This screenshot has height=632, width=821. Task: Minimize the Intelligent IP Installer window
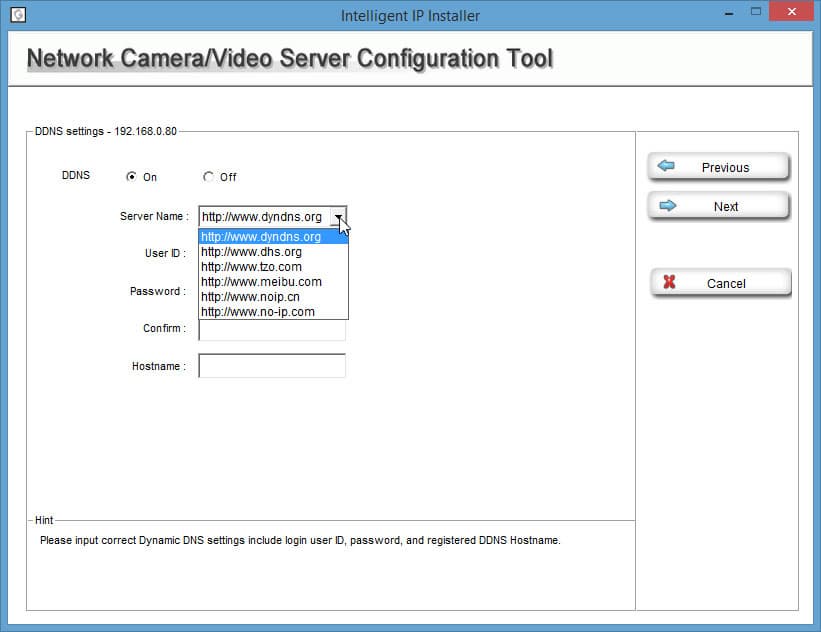[x=728, y=13]
